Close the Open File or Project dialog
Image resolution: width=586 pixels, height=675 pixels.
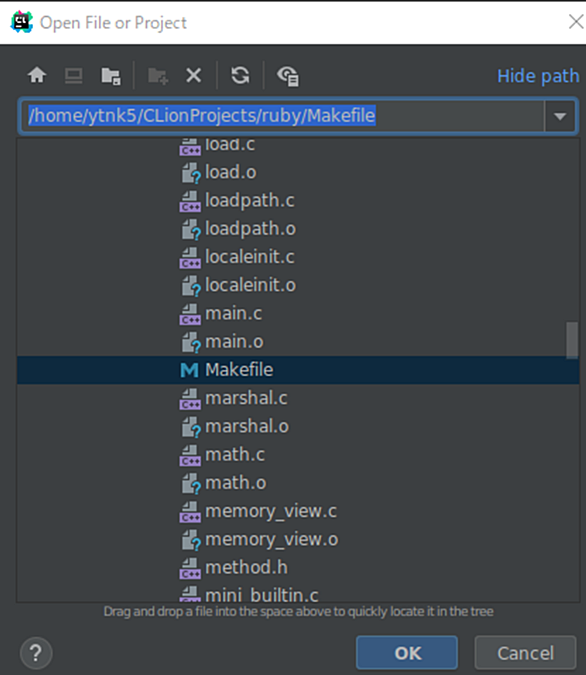(x=576, y=22)
